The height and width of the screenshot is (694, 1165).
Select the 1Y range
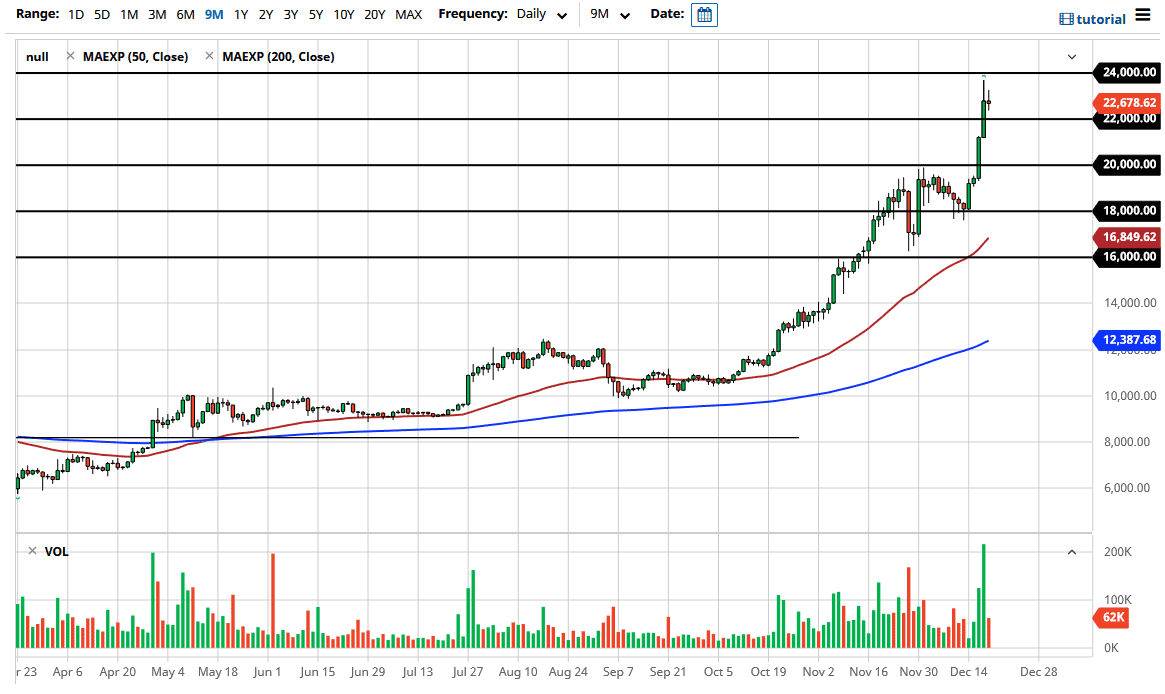pos(238,14)
